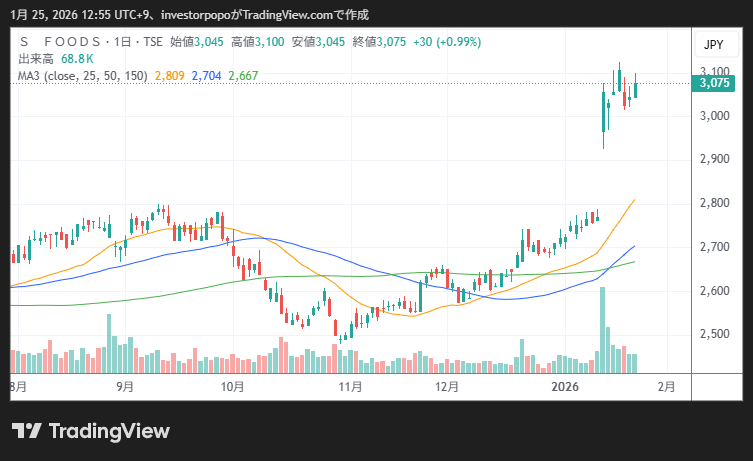Click the 2,800 price axis label
The height and width of the screenshot is (461, 753).
(x=713, y=203)
